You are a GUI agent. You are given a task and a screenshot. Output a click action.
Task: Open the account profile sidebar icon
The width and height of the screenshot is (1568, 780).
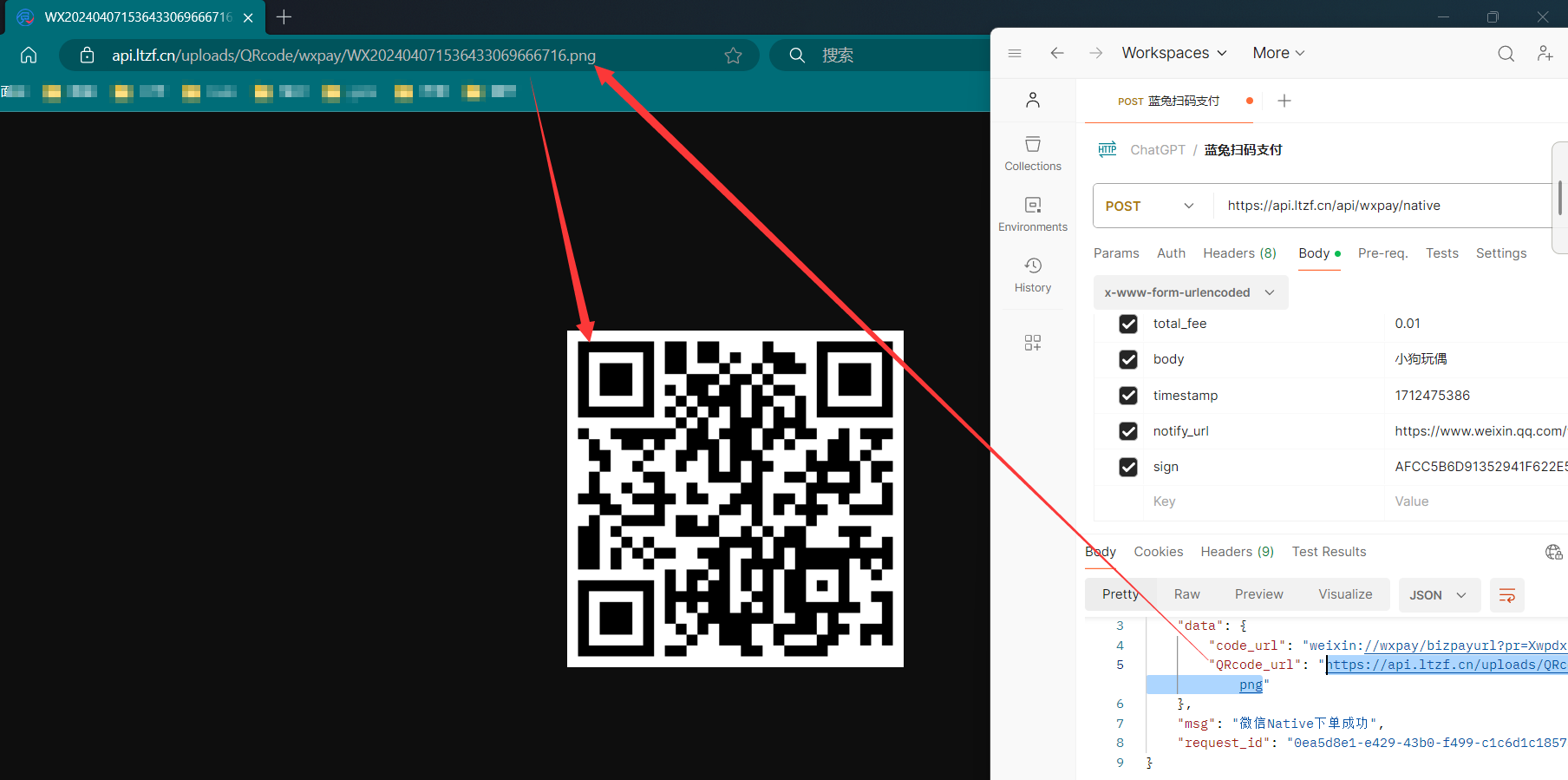(x=1033, y=100)
